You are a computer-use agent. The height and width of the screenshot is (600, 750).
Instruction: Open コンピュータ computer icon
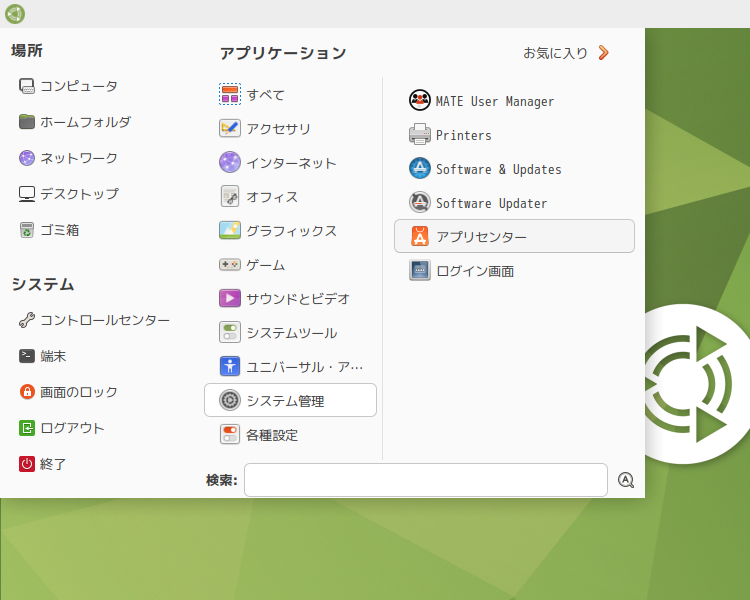(x=27, y=86)
